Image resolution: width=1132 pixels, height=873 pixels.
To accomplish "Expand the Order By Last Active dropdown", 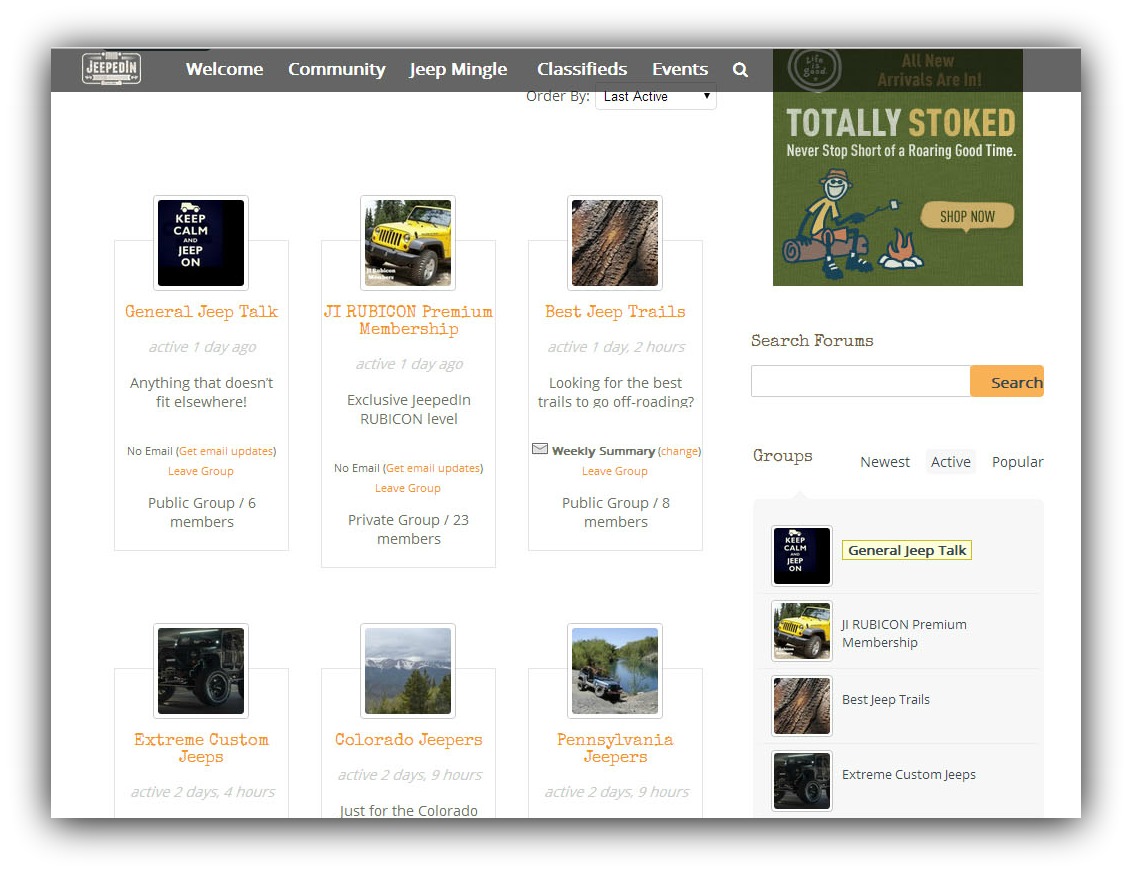I will click(656, 97).
